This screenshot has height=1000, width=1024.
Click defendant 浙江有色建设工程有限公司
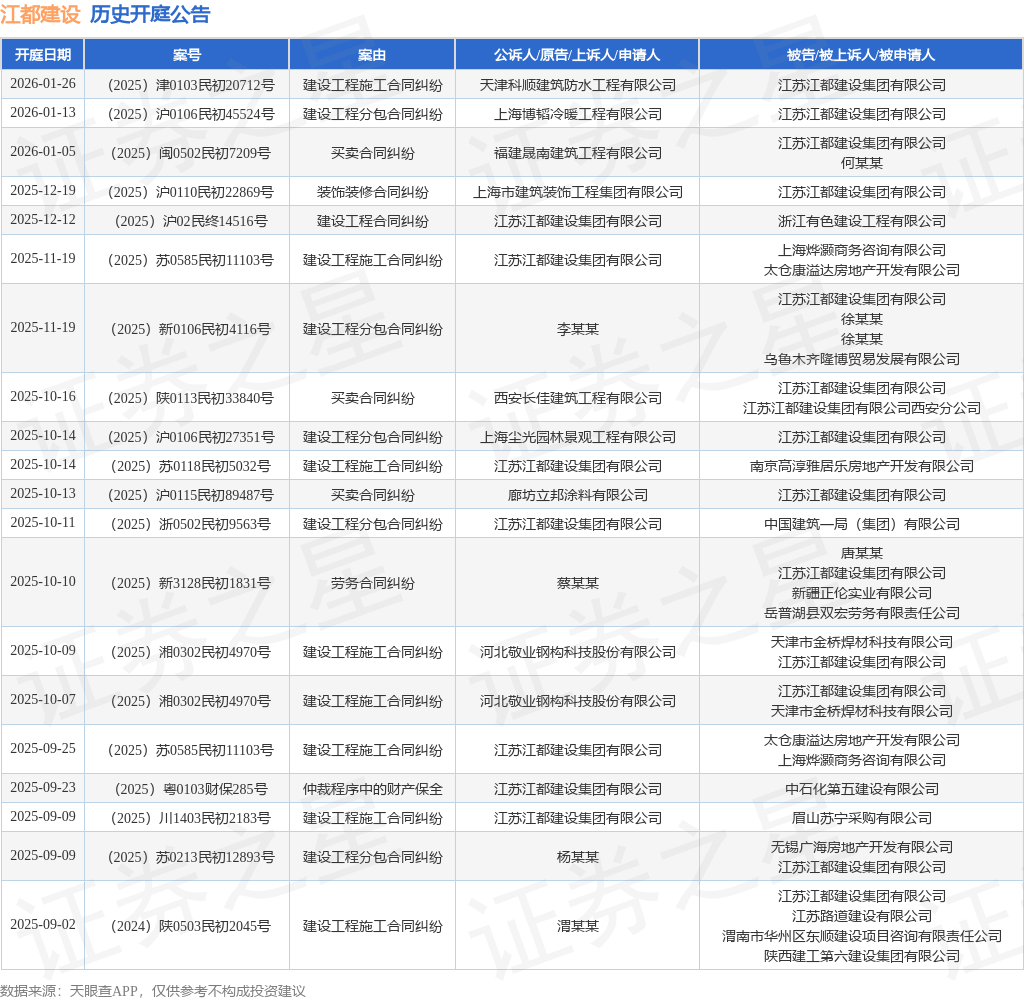861,221
